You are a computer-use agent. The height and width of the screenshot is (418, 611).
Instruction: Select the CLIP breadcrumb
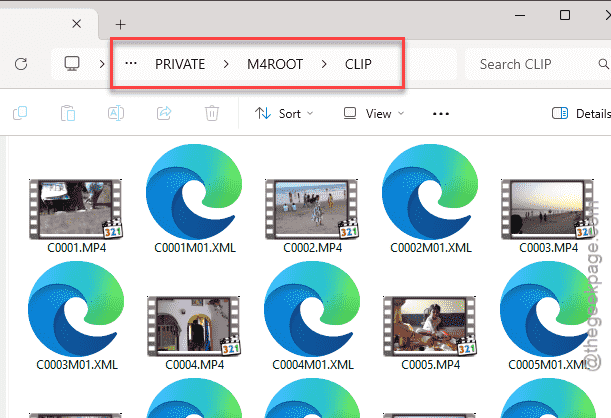pos(358,64)
